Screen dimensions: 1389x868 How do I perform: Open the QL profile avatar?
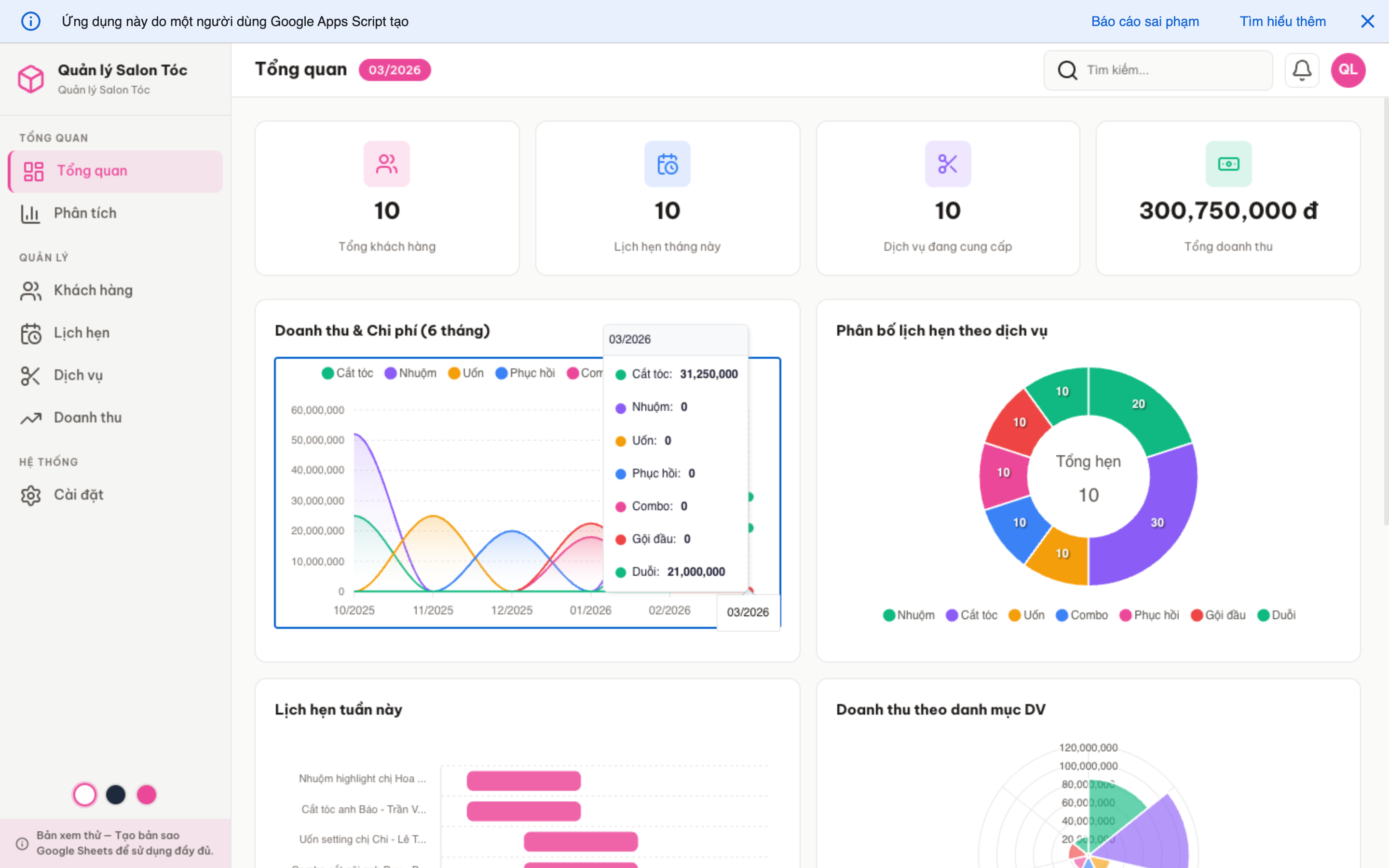tap(1348, 70)
